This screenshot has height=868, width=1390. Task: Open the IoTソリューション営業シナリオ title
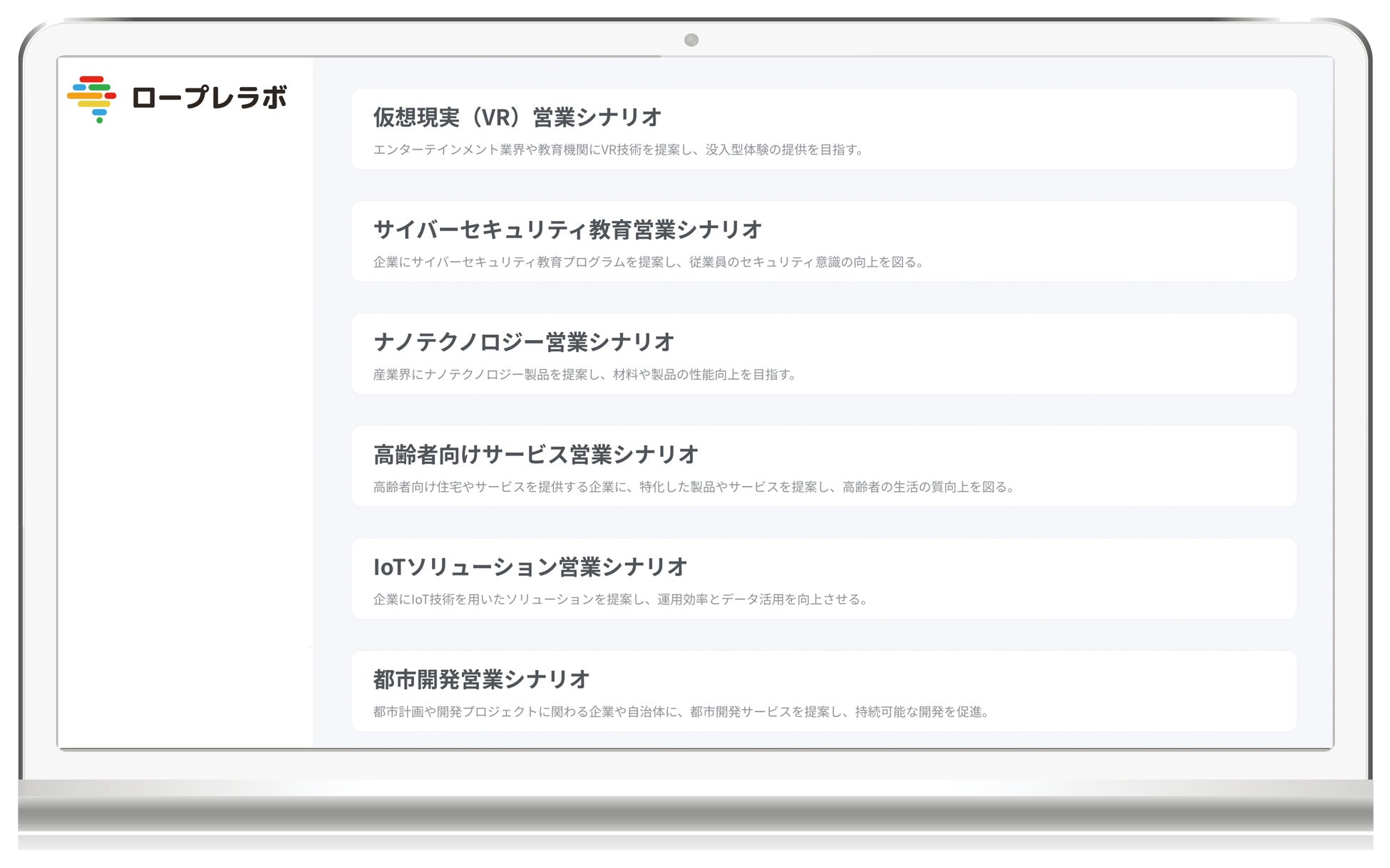coord(530,567)
